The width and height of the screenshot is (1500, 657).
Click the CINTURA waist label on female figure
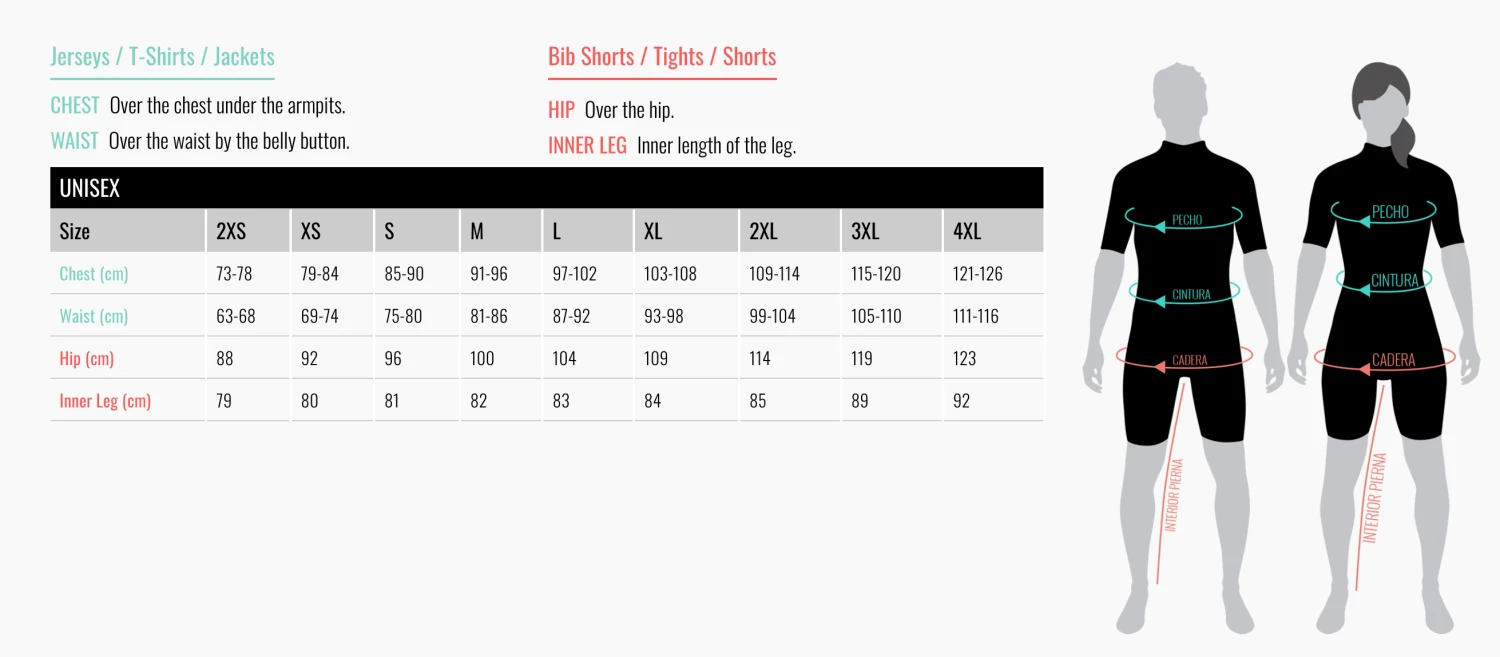click(x=1394, y=281)
